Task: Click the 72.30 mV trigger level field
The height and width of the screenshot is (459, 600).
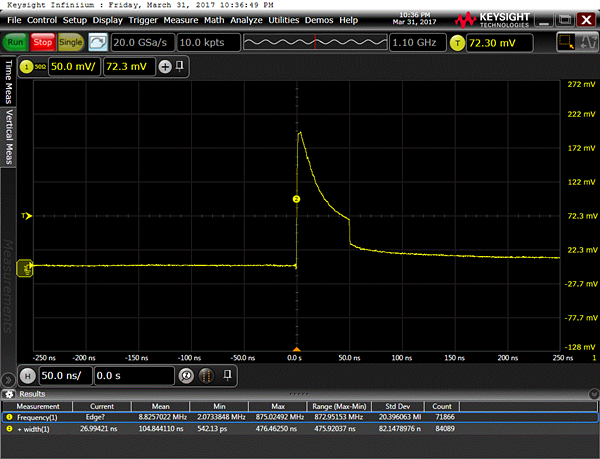Action: click(499, 43)
